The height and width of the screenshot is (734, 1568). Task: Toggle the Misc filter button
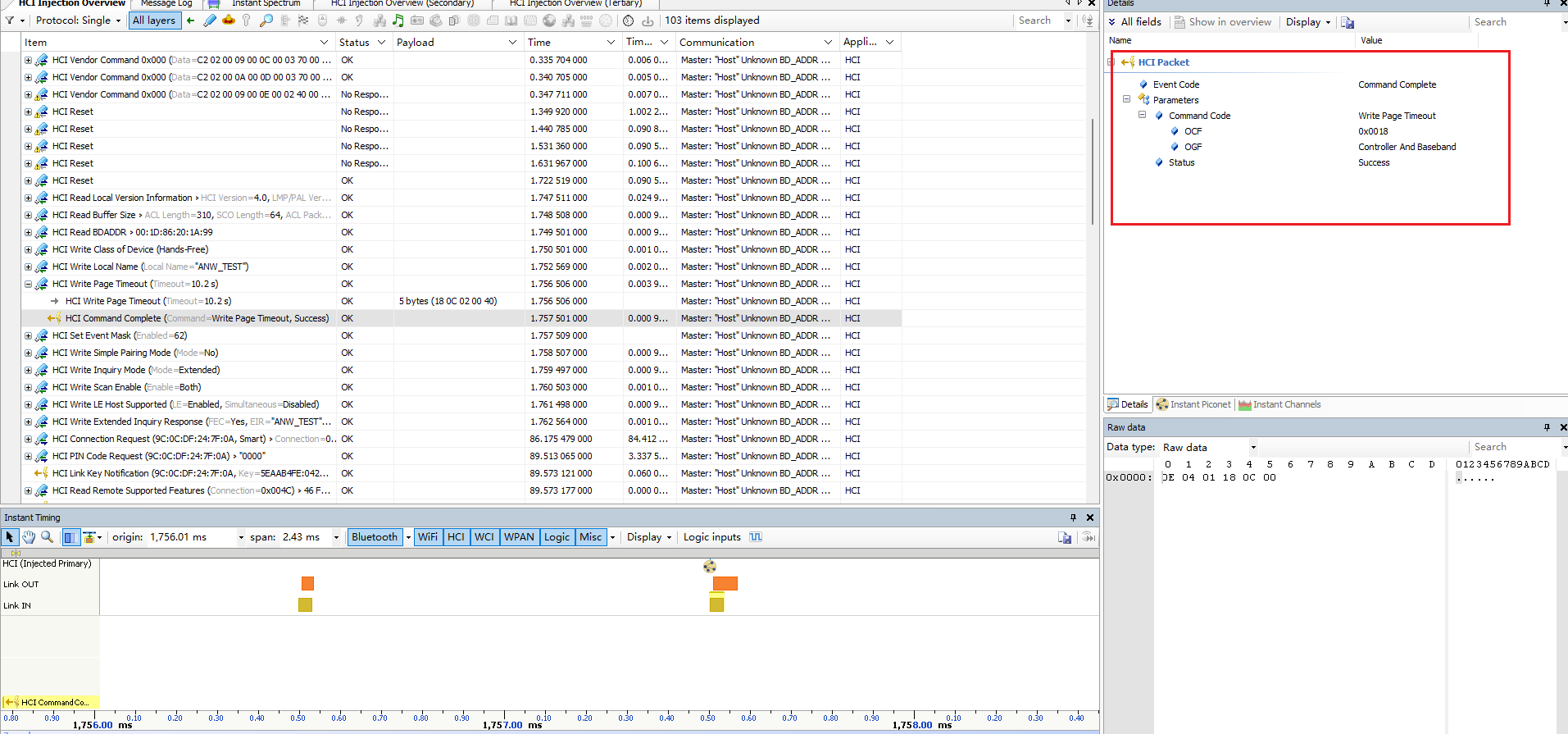[x=590, y=537]
